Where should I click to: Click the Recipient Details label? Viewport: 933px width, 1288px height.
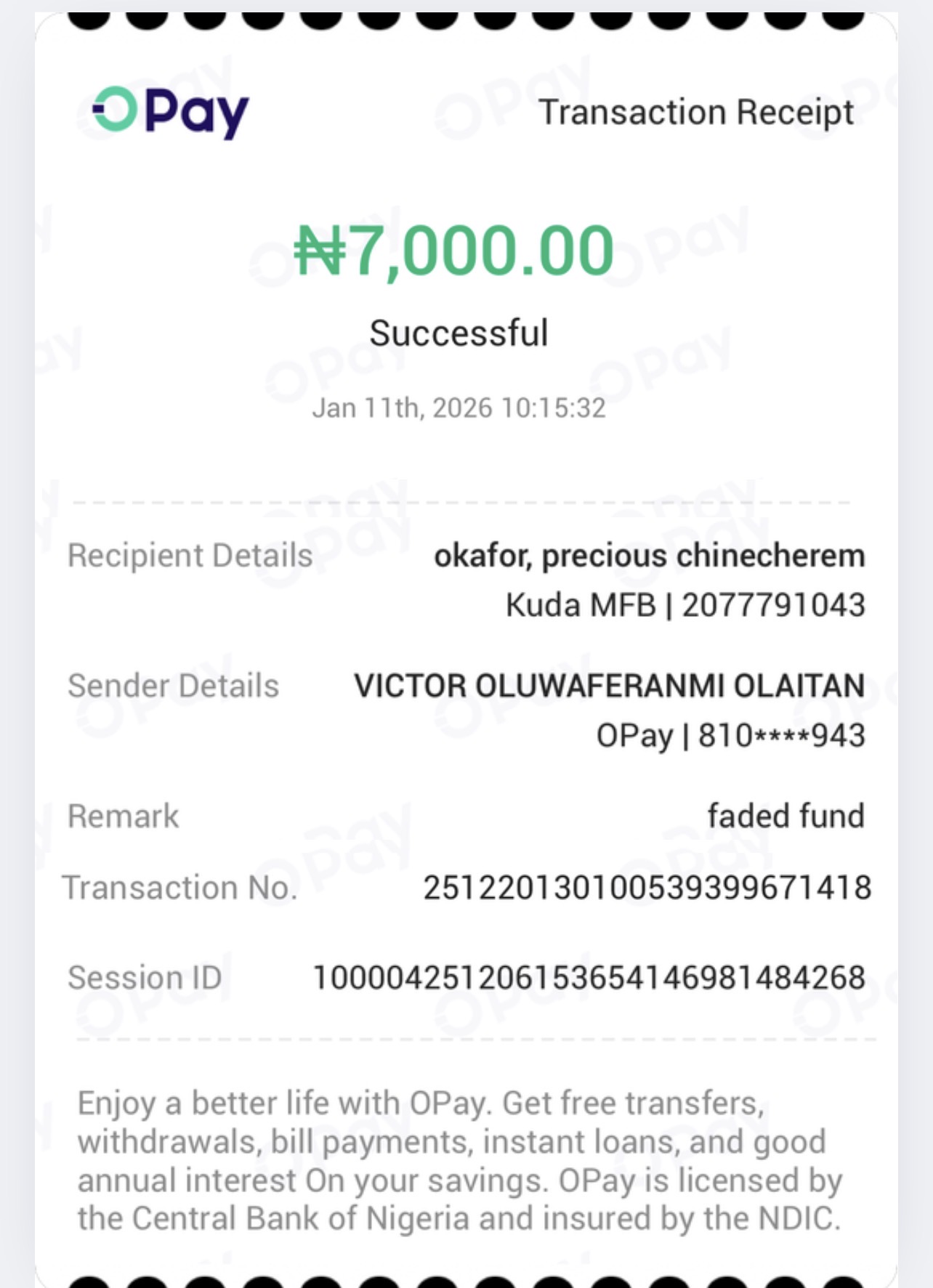[190, 556]
